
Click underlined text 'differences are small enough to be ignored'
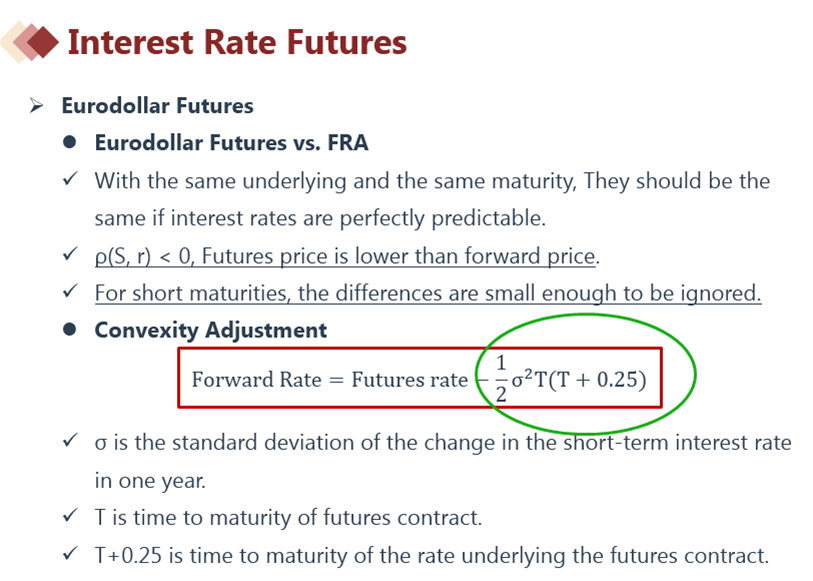(x=548, y=293)
